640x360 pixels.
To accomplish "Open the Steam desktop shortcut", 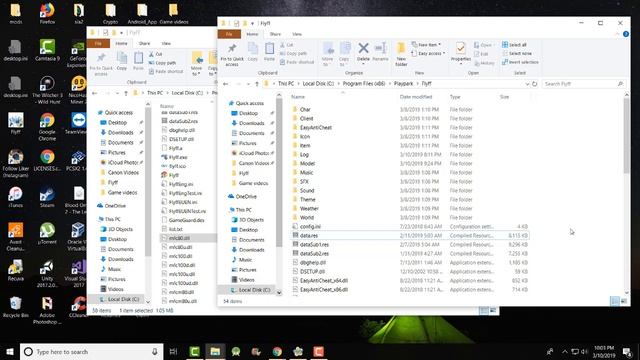I will (x=47, y=197).
